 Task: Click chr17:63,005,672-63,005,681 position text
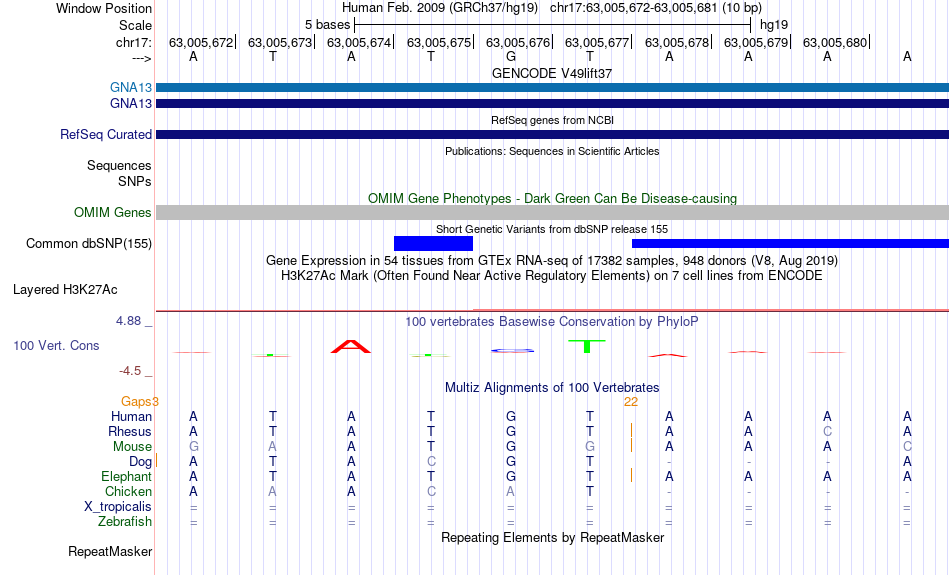(x=656, y=8)
